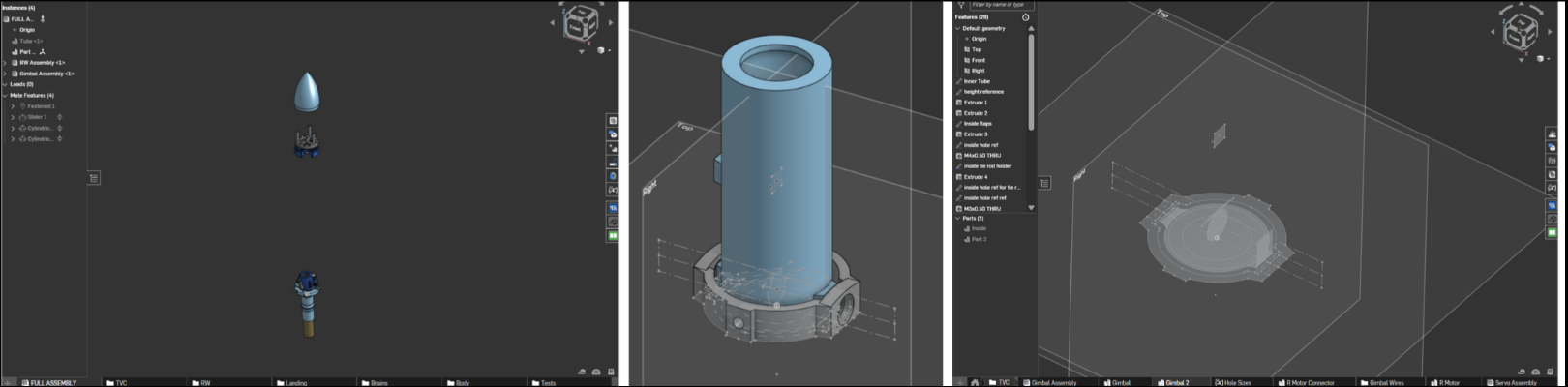Screen dimensions: 1568x387
Task: Select the M4x0.50 THRU hole feature
Action: coord(982,156)
